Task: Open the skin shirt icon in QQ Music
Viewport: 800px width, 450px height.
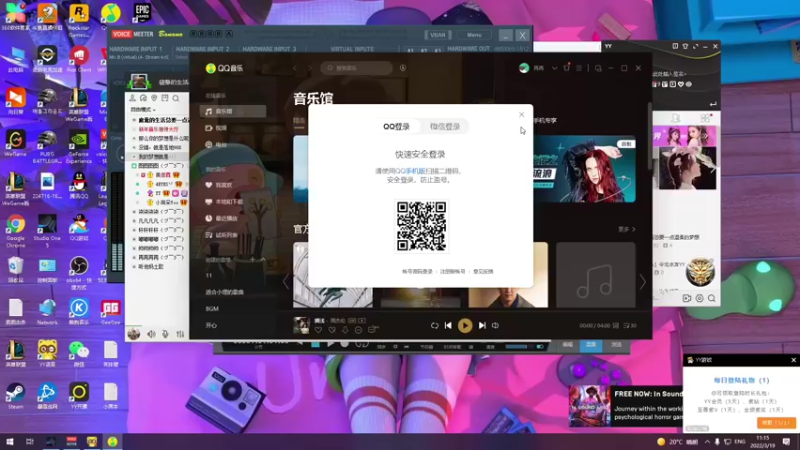Action: click(566, 68)
